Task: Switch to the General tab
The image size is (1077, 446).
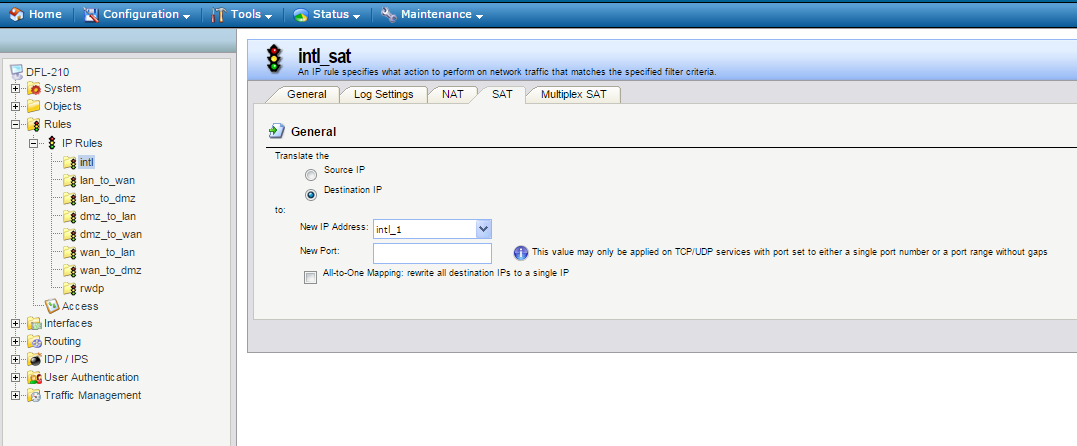Action: tap(306, 94)
